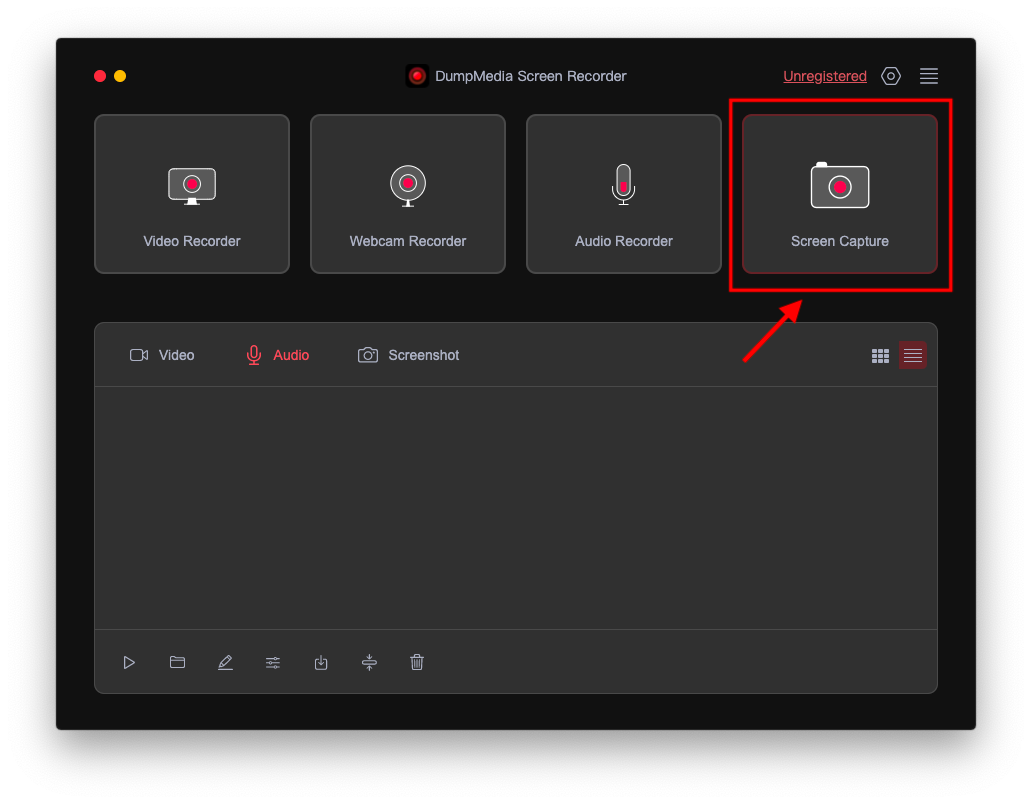The height and width of the screenshot is (804, 1032).
Task: Switch to the Audio tab
Action: coord(277,355)
